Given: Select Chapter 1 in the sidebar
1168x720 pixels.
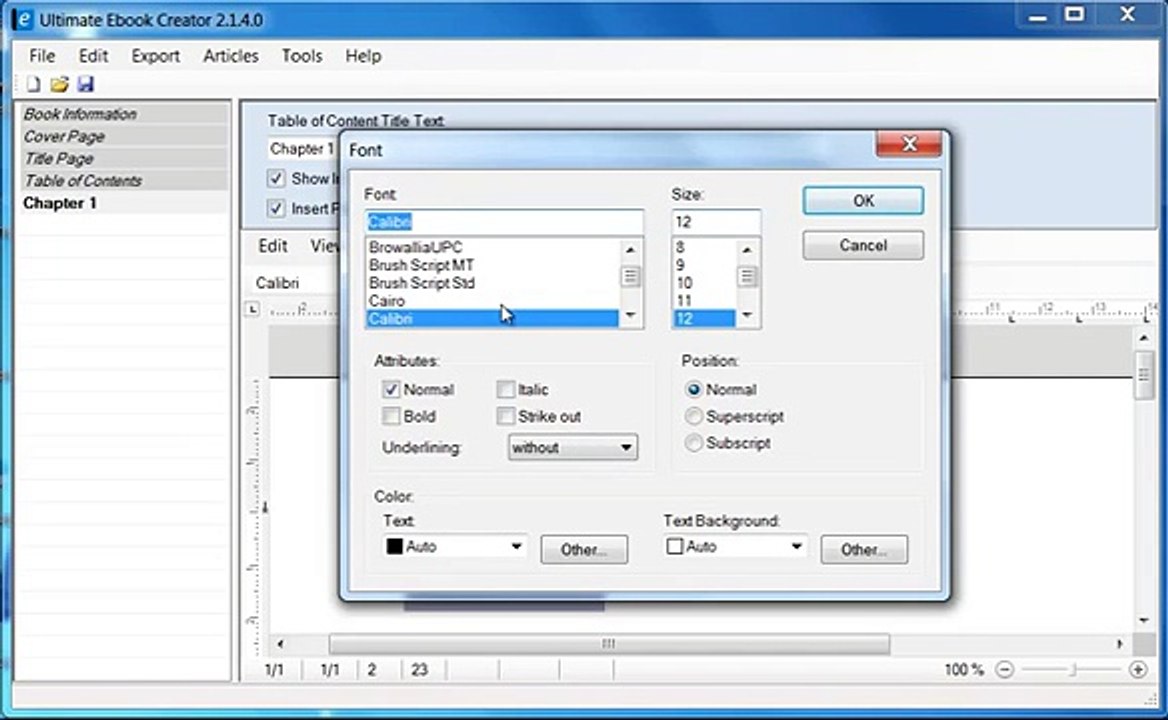Looking at the screenshot, I should (123, 203).
